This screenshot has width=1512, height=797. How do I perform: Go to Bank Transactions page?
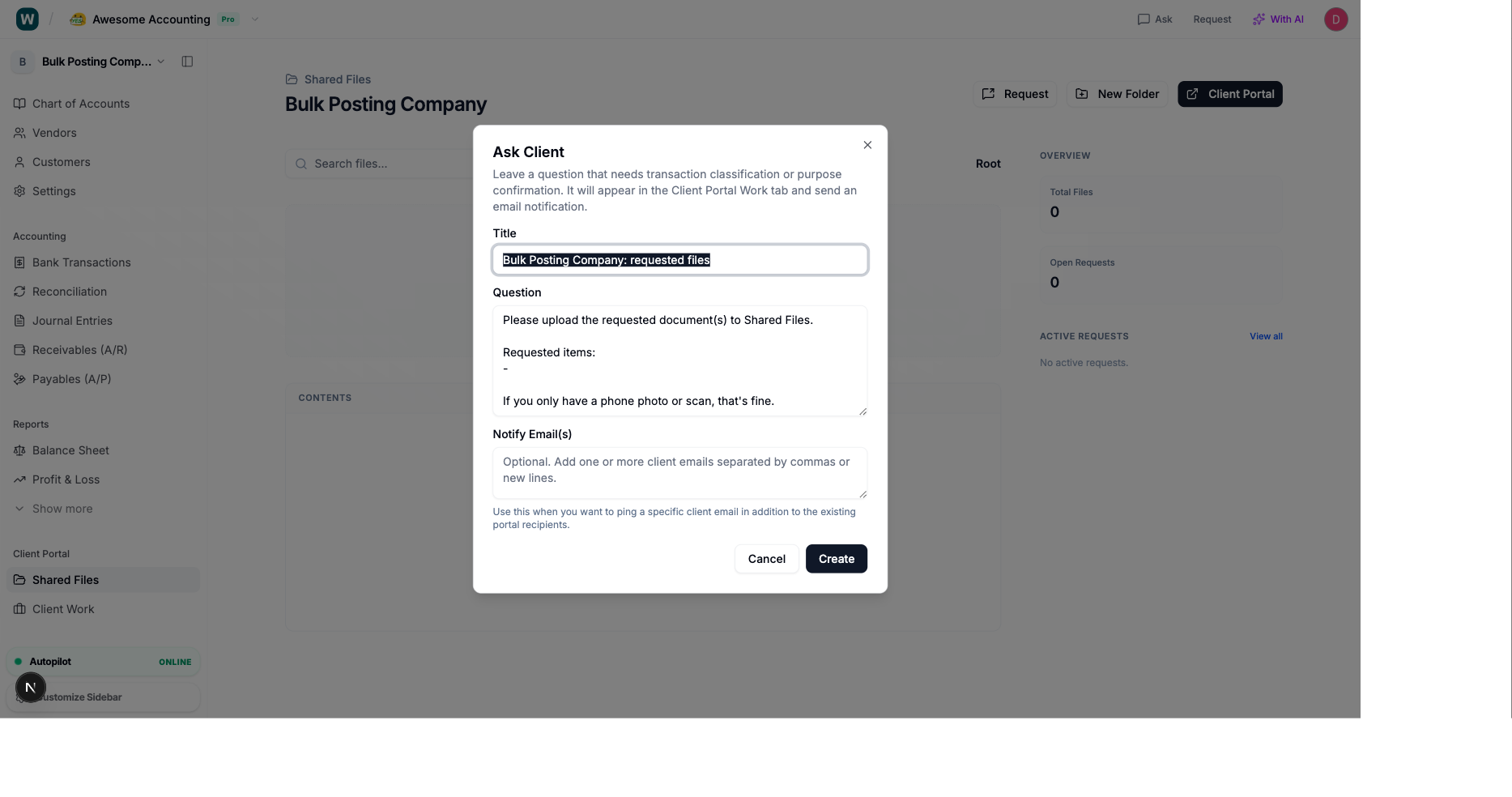click(x=81, y=262)
